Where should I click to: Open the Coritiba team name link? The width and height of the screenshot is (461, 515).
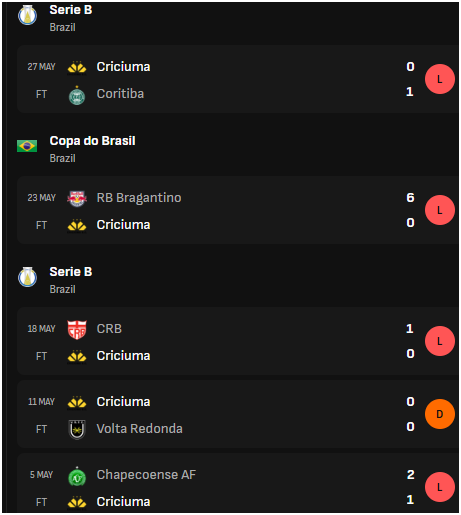pos(120,94)
